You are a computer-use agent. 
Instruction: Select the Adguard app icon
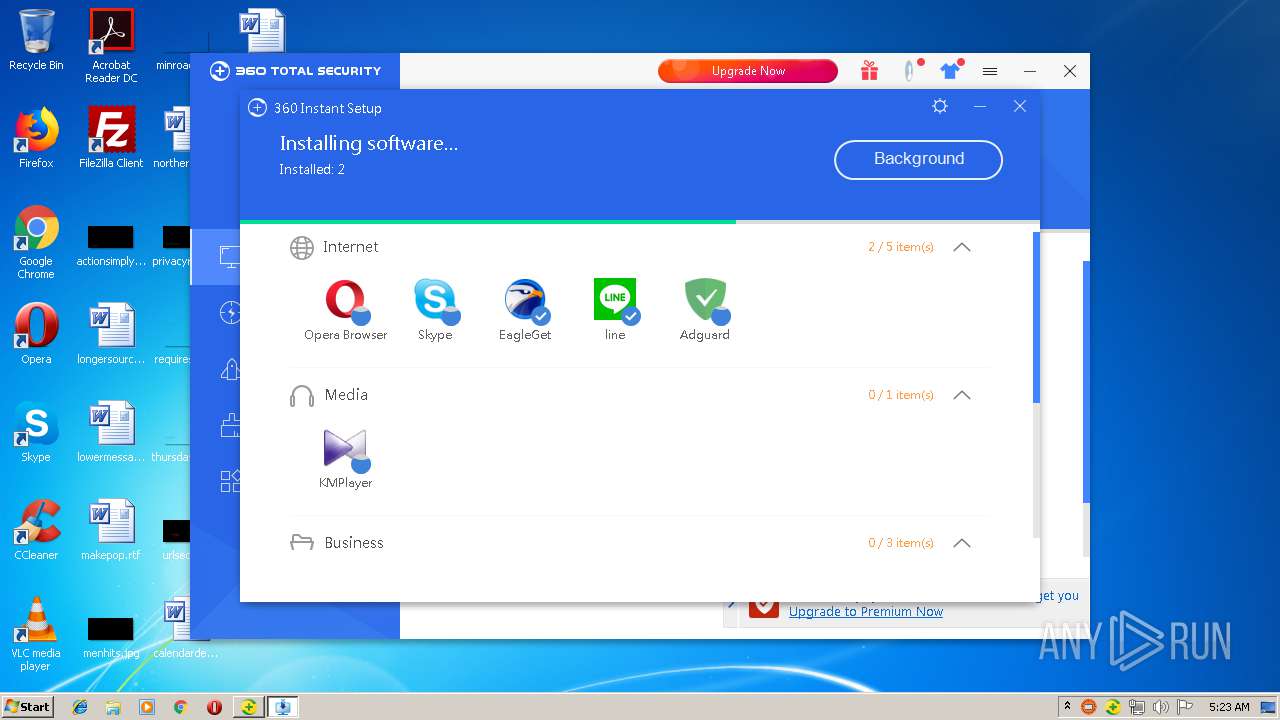pos(705,300)
